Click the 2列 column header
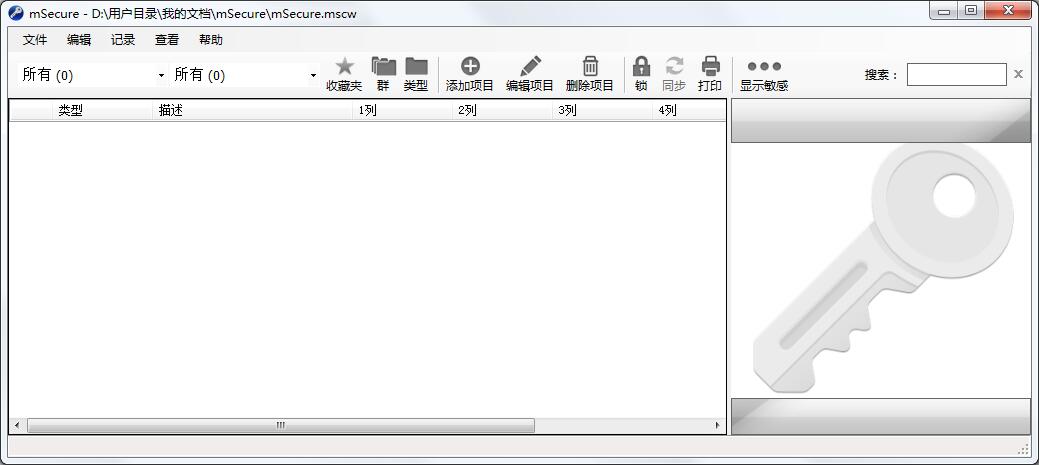This screenshot has height=465, width=1039. pyautogui.click(x=502, y=111)
